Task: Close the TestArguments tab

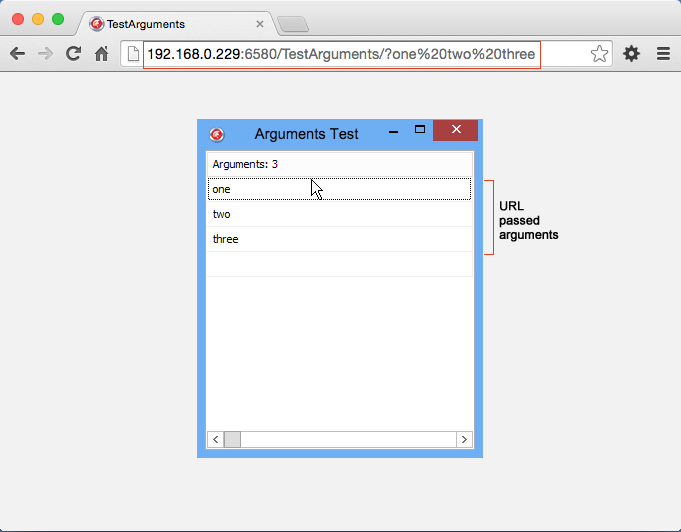Action: [x=260, y=23]
